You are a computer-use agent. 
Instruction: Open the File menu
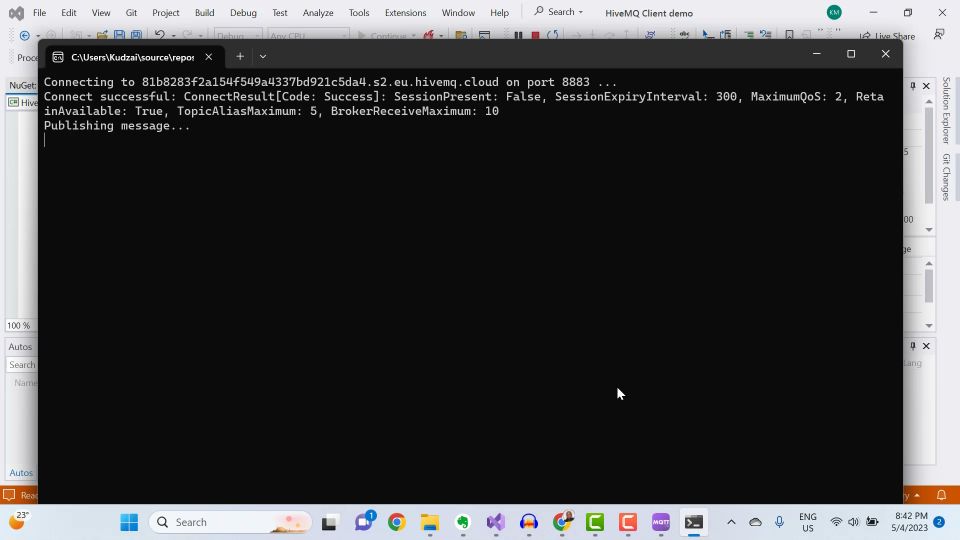pyautogui.click(x=39, y=13)
